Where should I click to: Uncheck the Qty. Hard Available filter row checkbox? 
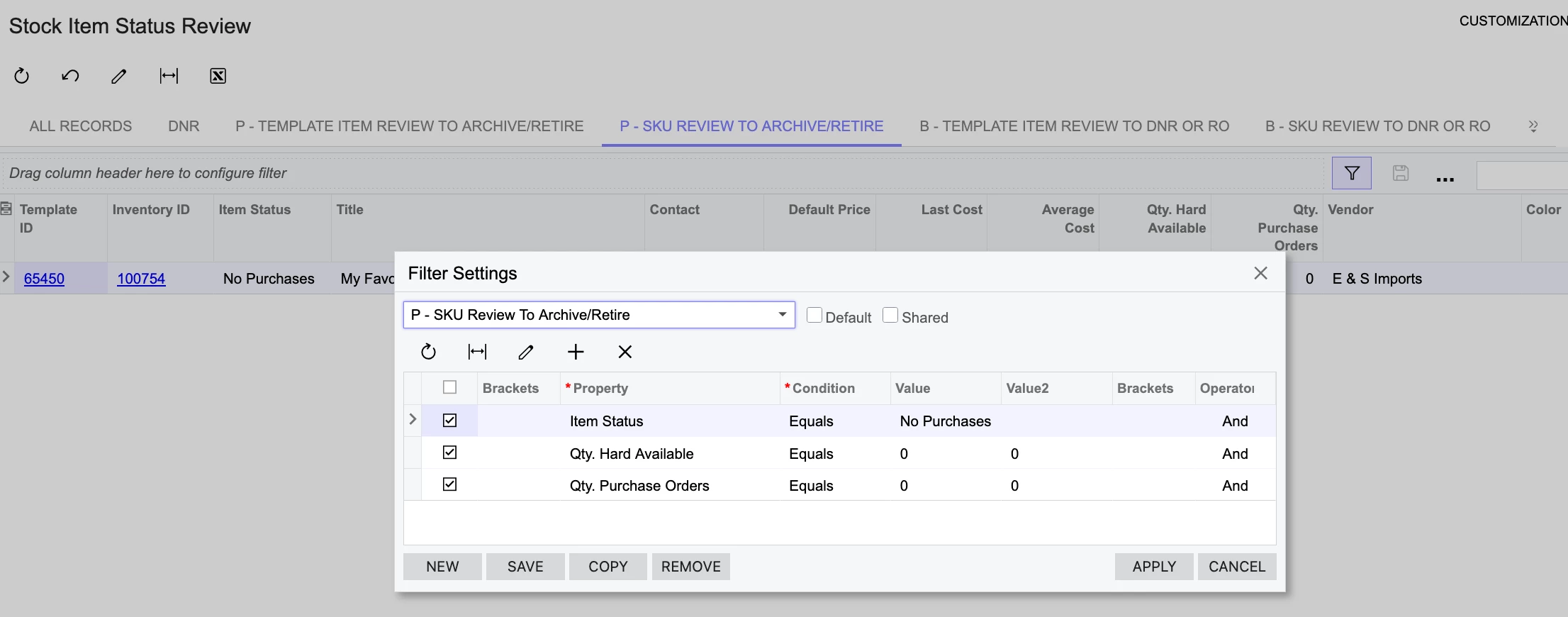tap(449, 452)
